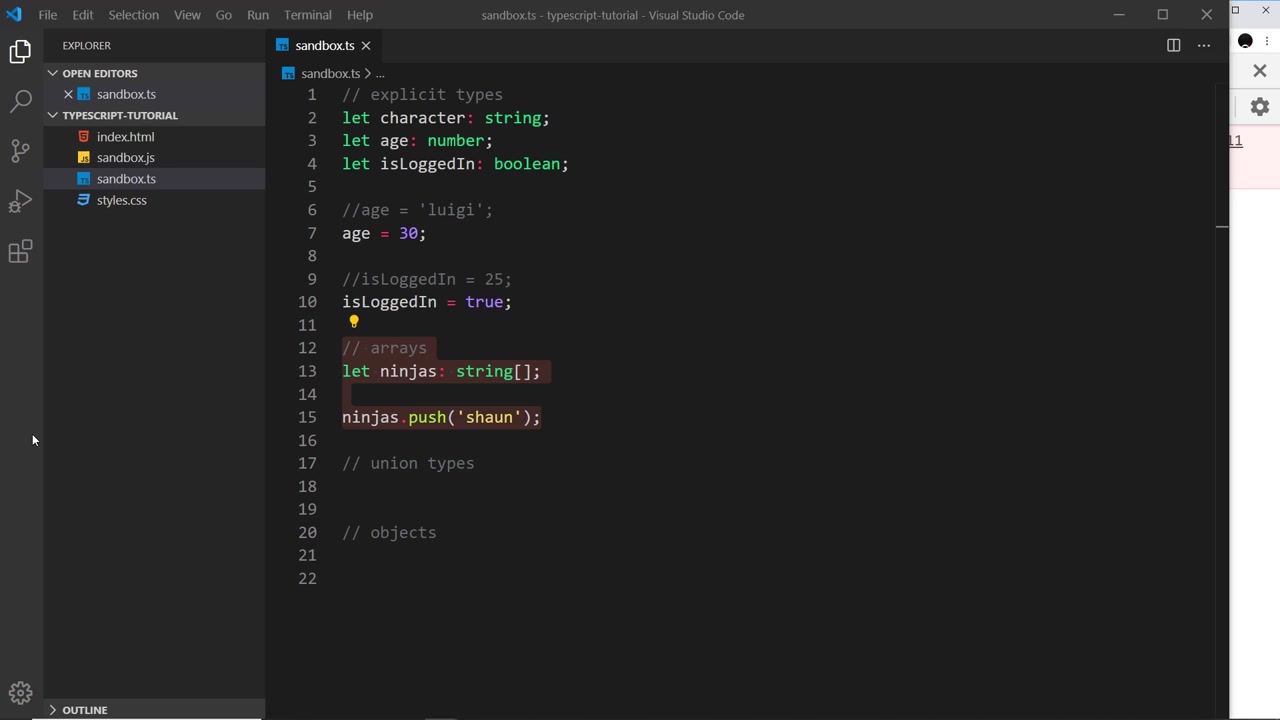Open the View menu
Screen dimensions: 1280x720
187,15
